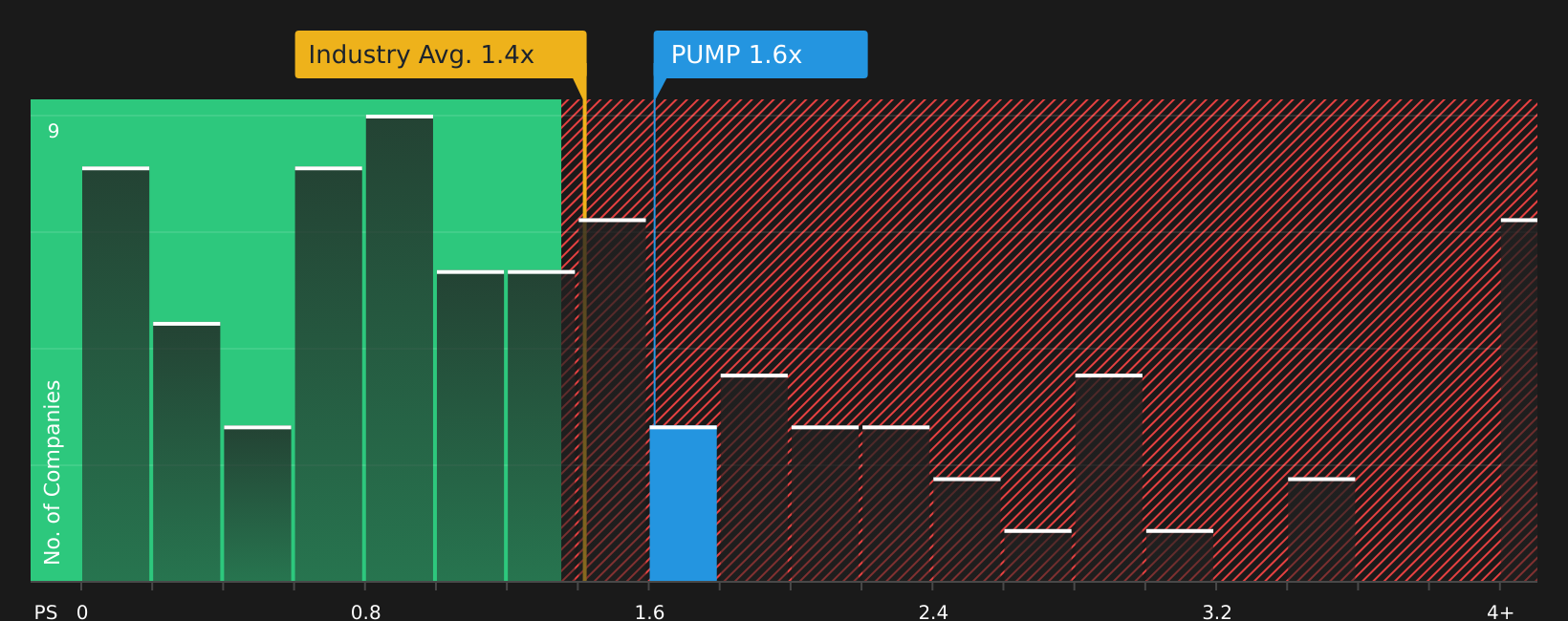Click the '9' y-axis value
1568x621 pixels.
coord(54,131)
